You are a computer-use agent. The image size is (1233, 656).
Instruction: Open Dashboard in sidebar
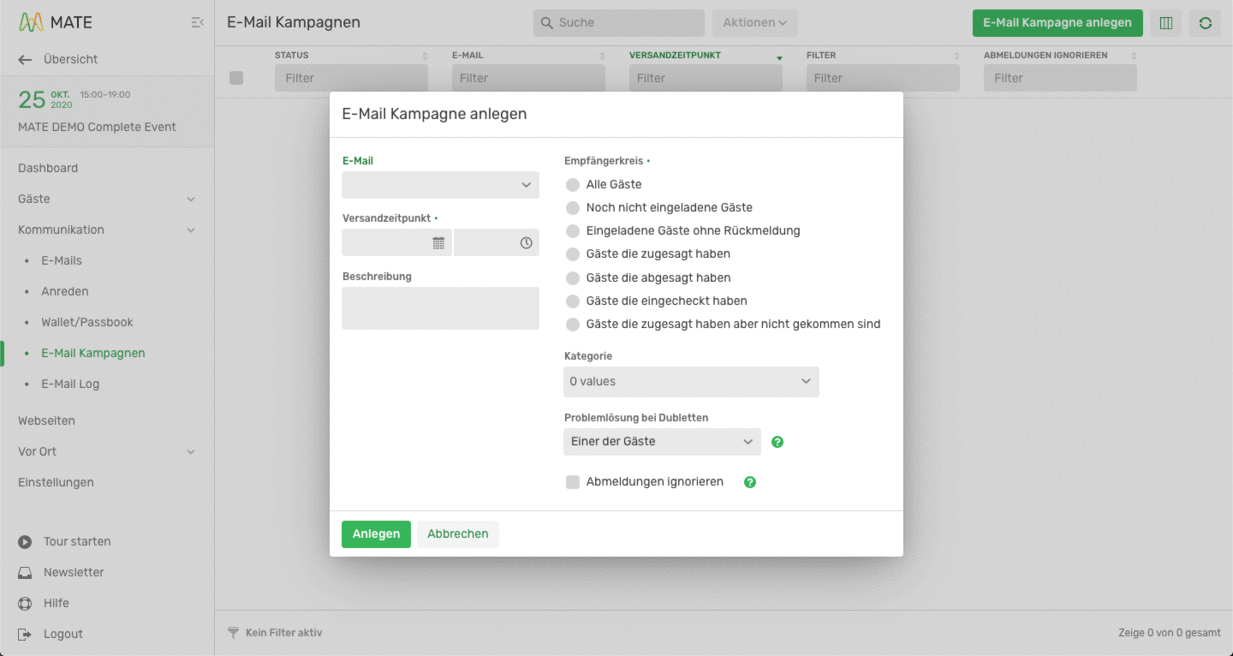point(48,168)
